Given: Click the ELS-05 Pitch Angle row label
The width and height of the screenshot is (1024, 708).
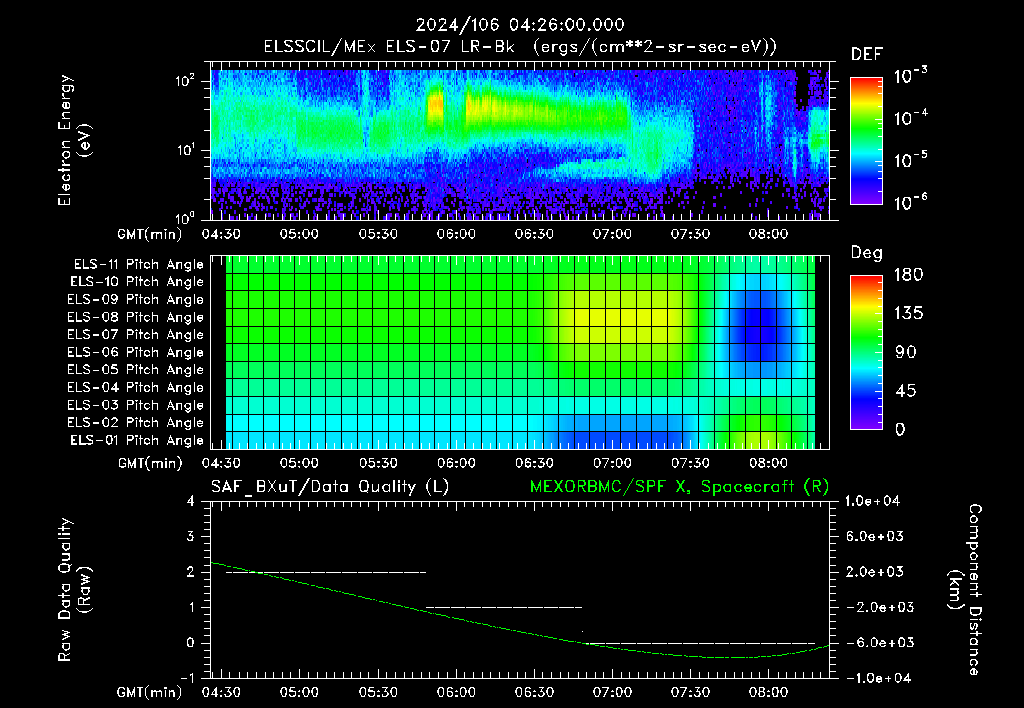Looking at the screenshot, I should 136,370.
